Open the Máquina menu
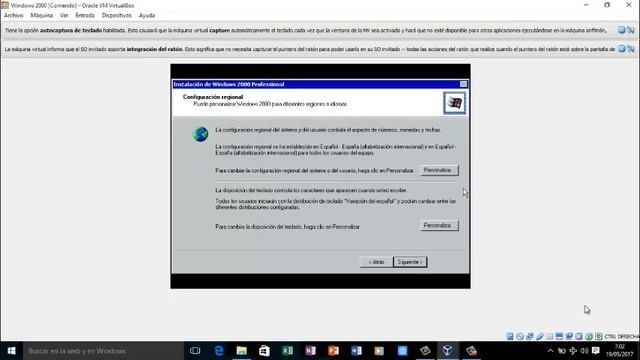This screenshot has height=360, width=640. [x=42, y=15]
